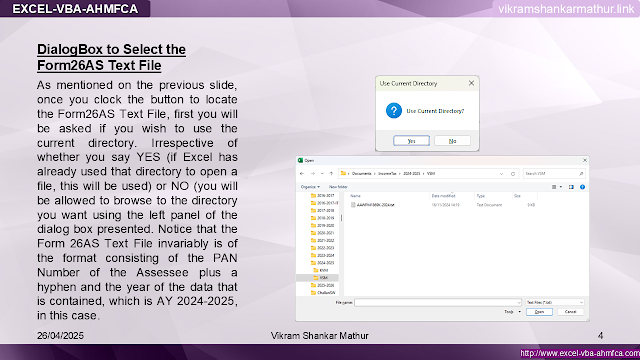The image size is (640, 360).
Task: Click the IncomeTax breadcrumb segment
Action: 387,173
